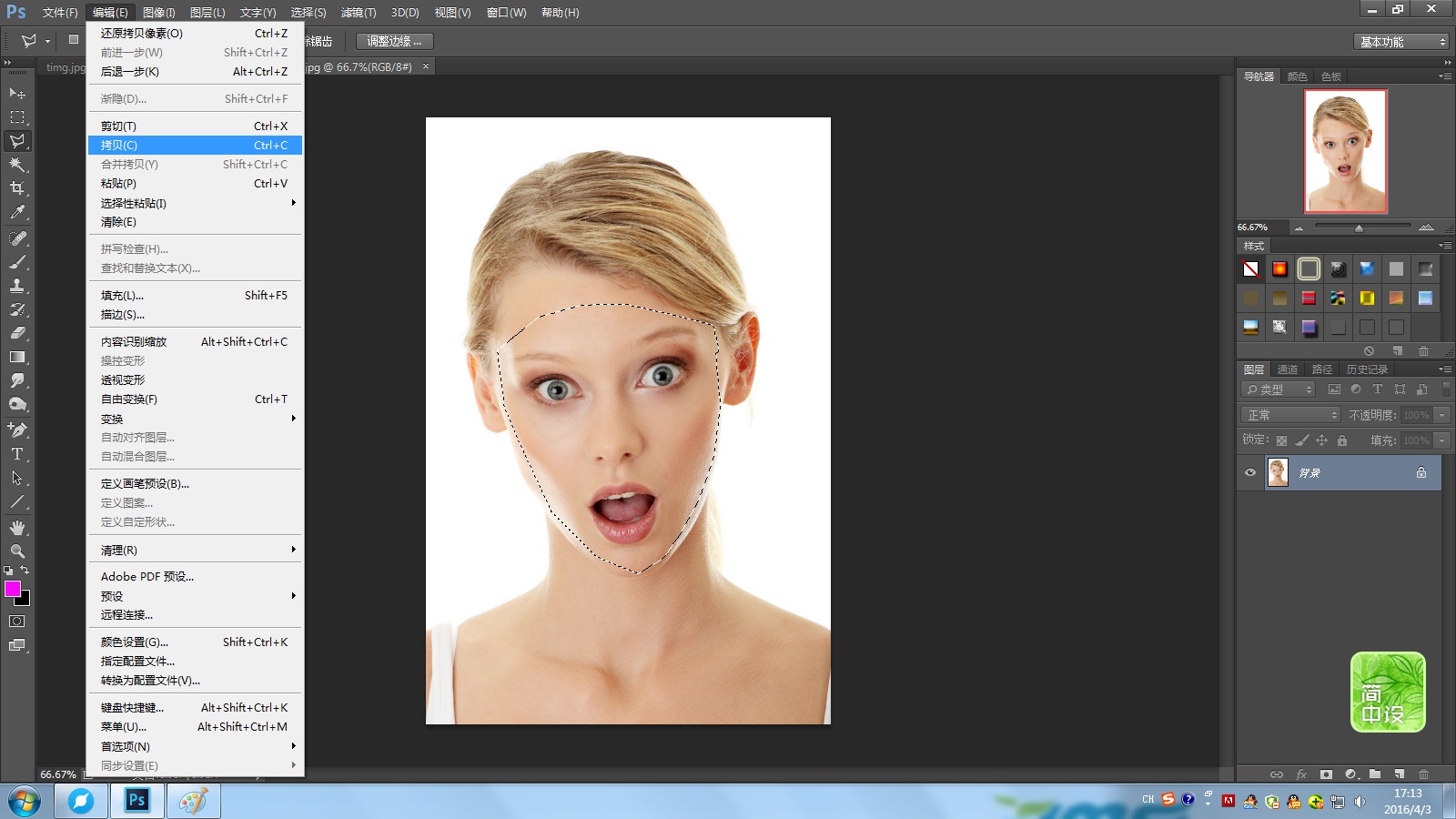Open the Paint app in taskbar
The width and height of the screenshot is (1456, 819).
click(193, 802)
